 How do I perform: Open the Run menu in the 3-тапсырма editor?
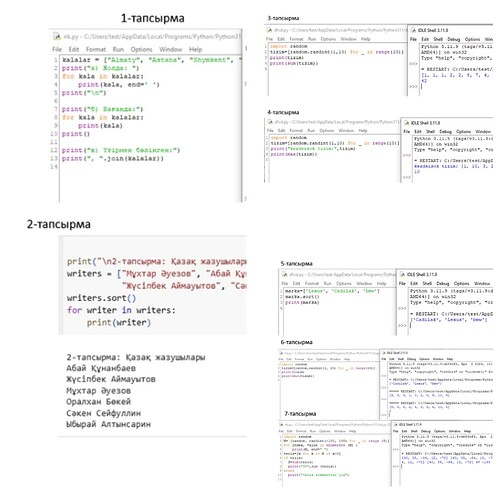click(312, 39)
